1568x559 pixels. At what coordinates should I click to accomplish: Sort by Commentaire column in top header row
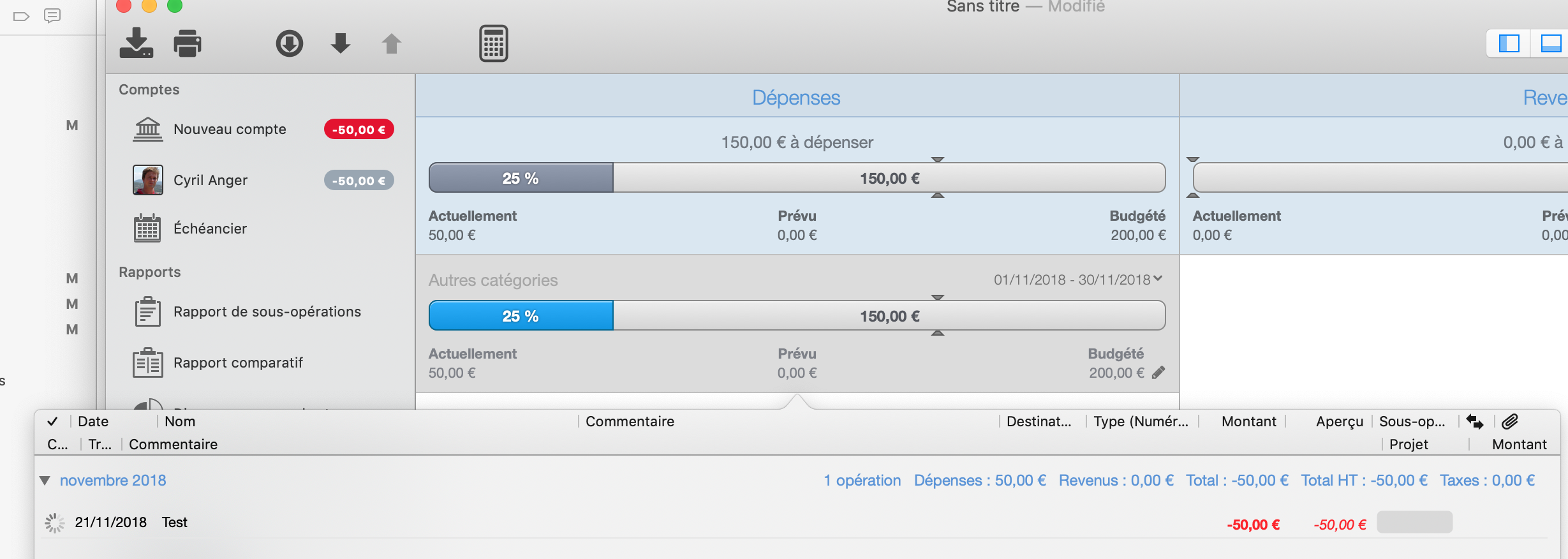pyautogui.click(x=630, y=421)
